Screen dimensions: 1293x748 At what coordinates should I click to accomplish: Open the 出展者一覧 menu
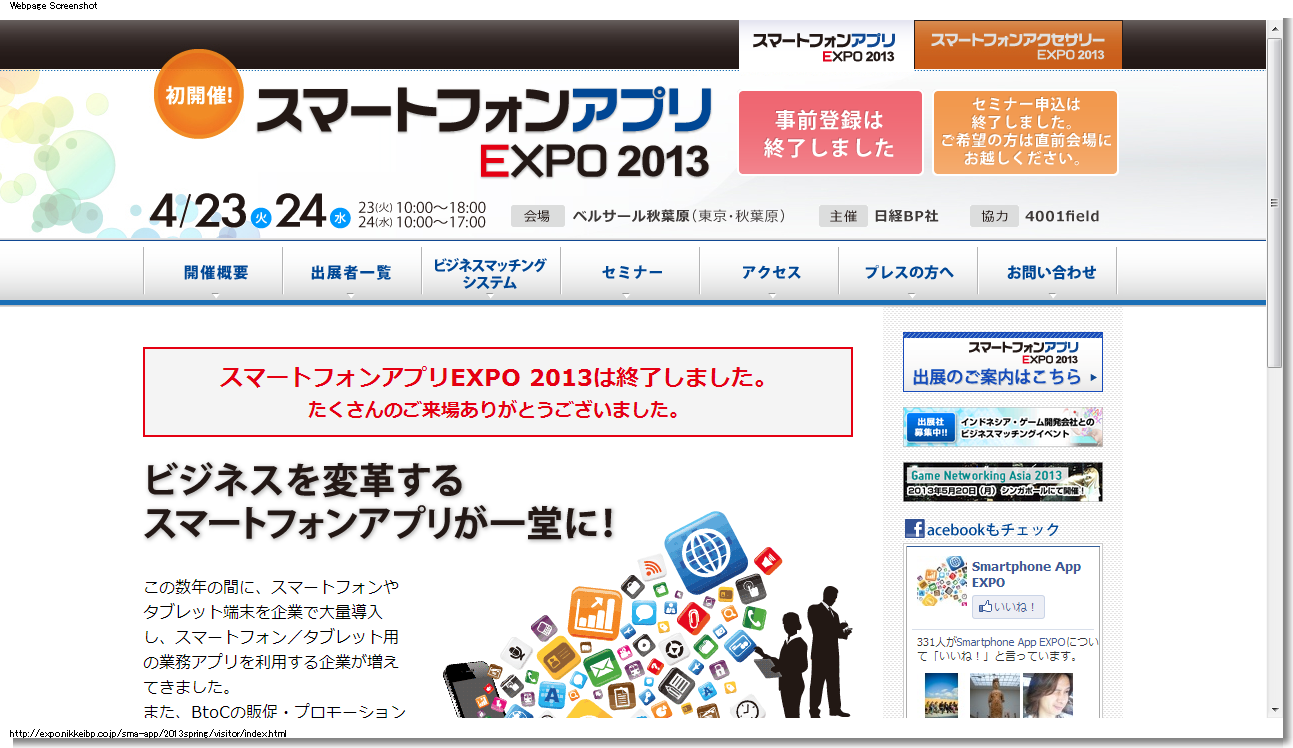pos(351,272)
